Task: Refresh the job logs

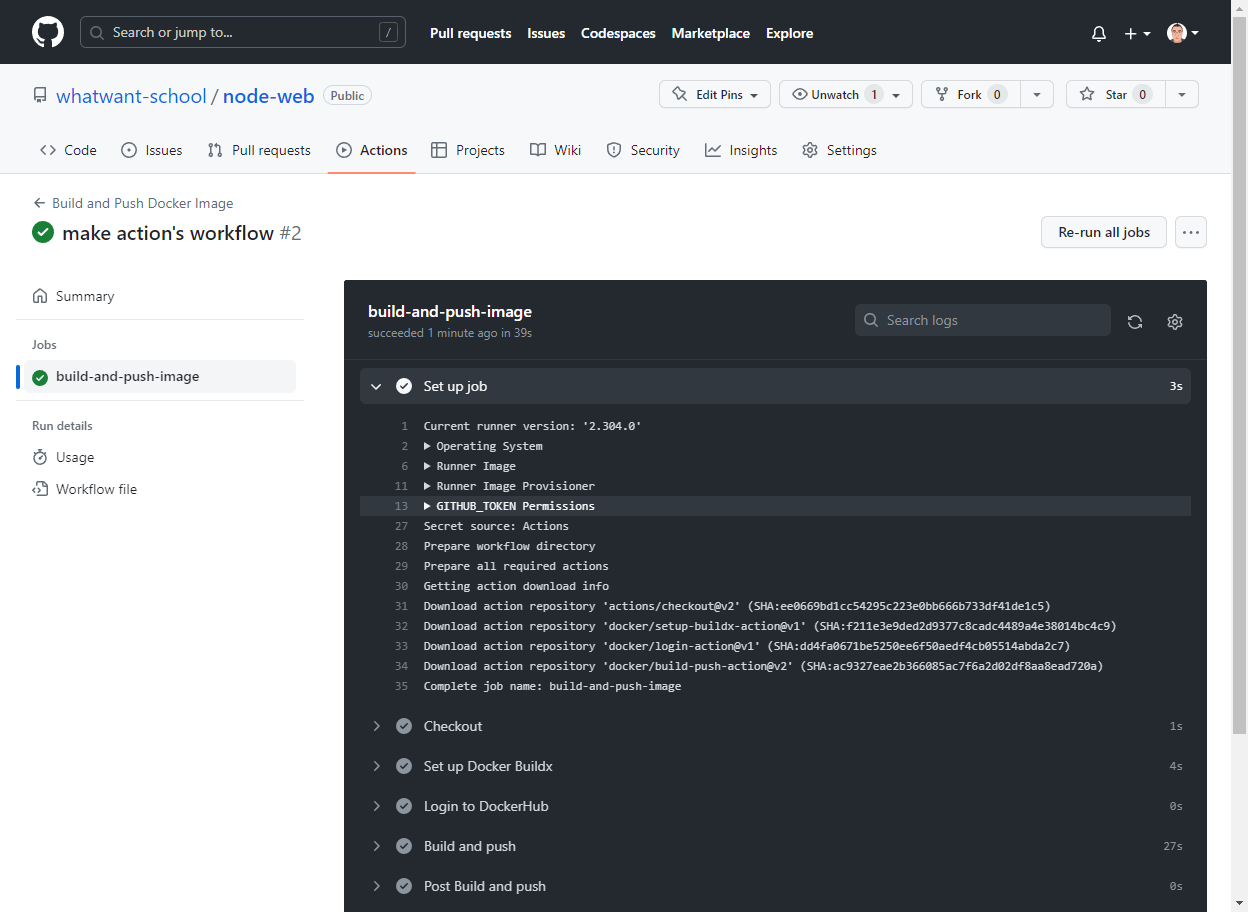Action: (x=1134, y=322)
